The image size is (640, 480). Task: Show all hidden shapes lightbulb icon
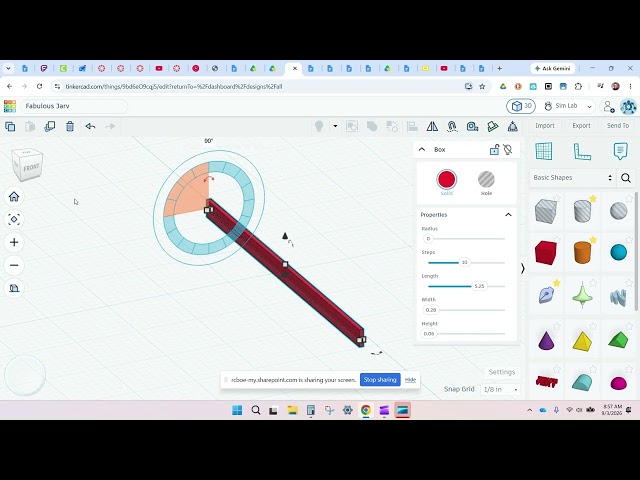pyautogui.click(x=319, y=126)
